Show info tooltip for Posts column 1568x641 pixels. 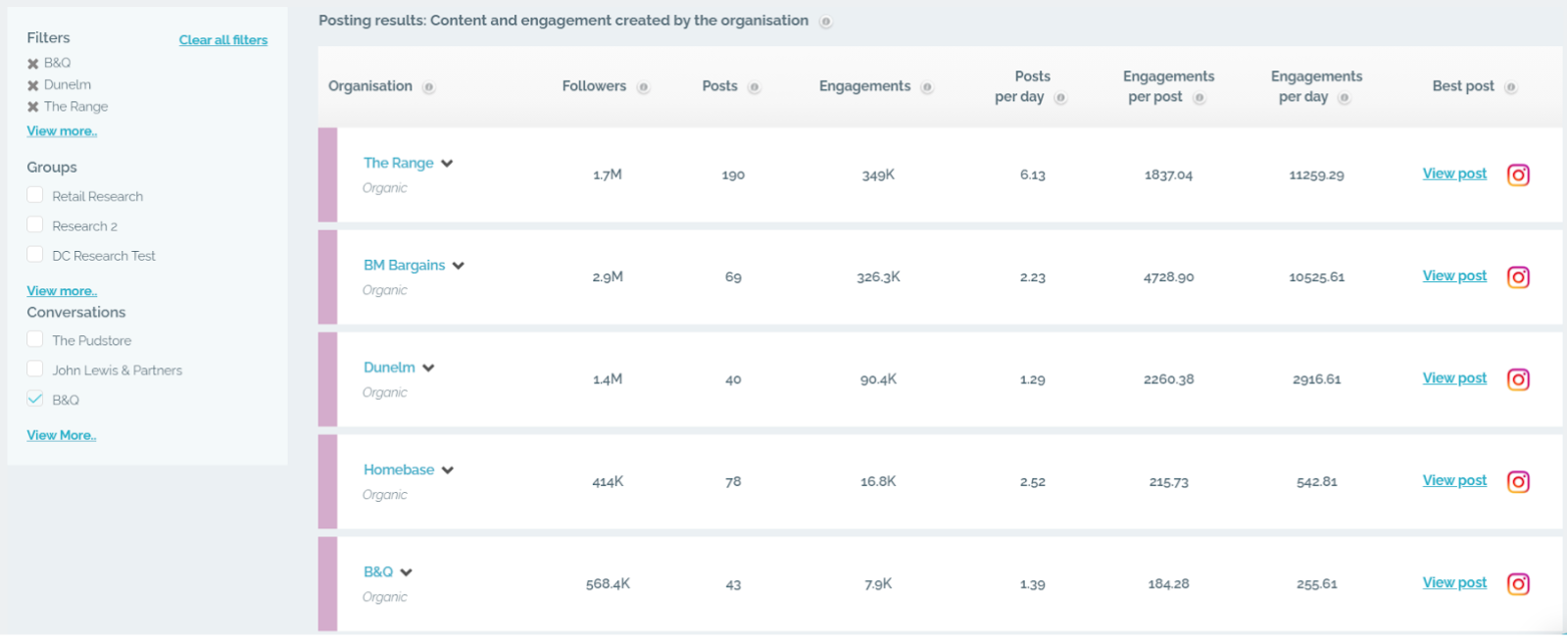pyautogui.click(x=754, y=87)
